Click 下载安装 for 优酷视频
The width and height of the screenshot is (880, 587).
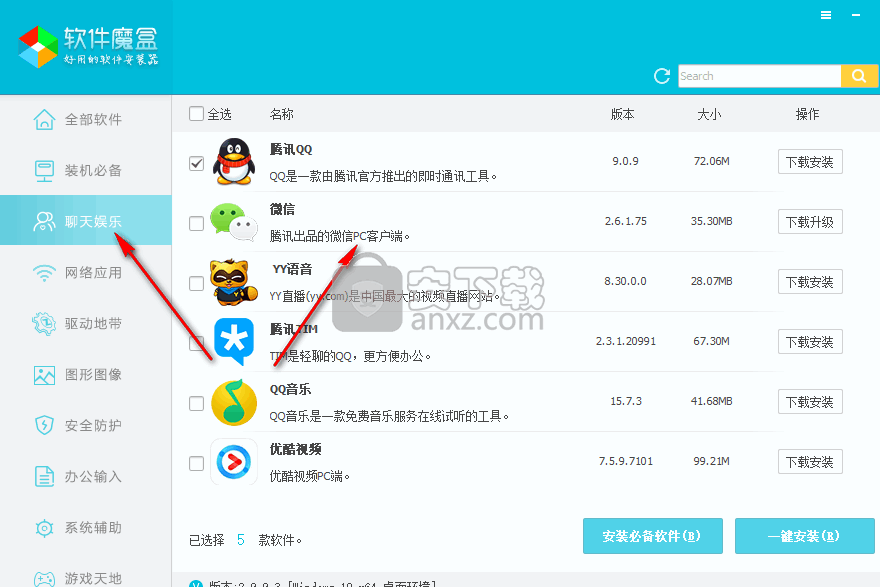[x=810, y=462]
